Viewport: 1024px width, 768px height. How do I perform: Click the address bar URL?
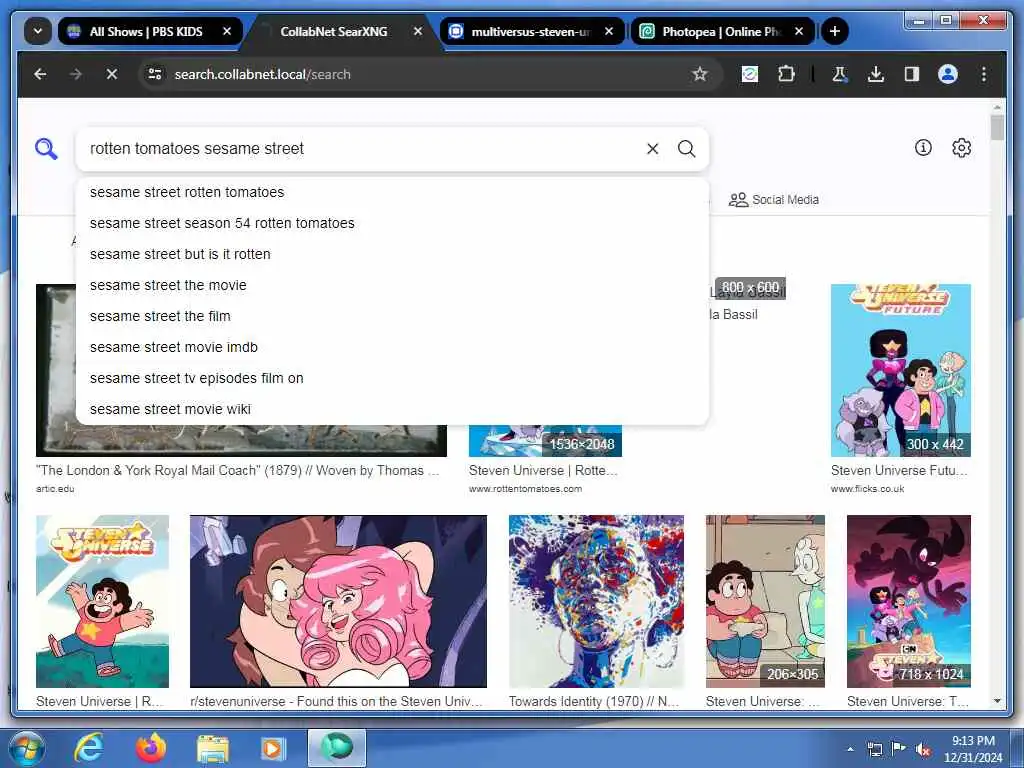263,74
